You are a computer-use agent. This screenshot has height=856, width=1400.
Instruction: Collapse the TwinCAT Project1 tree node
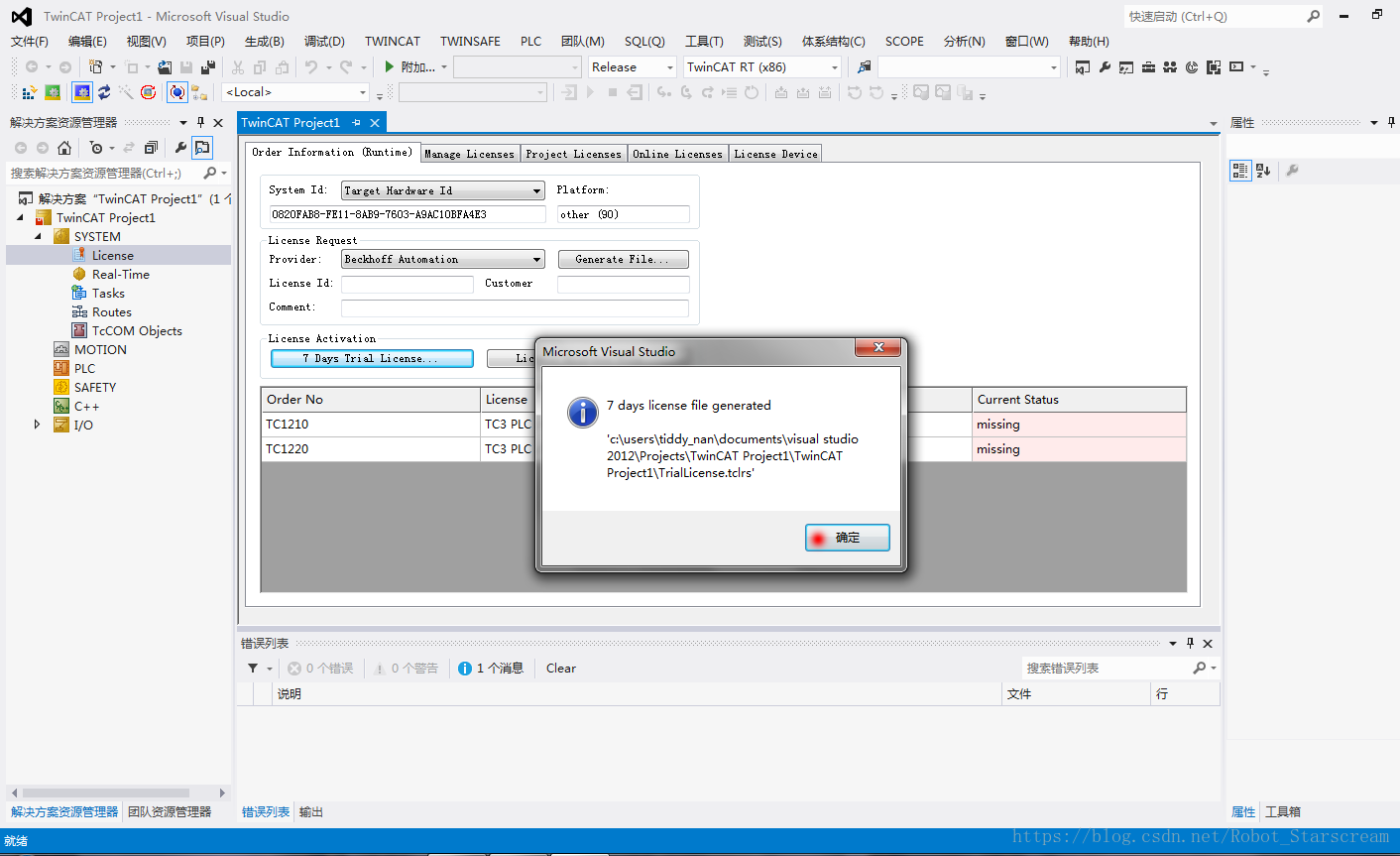coord(21,217)
